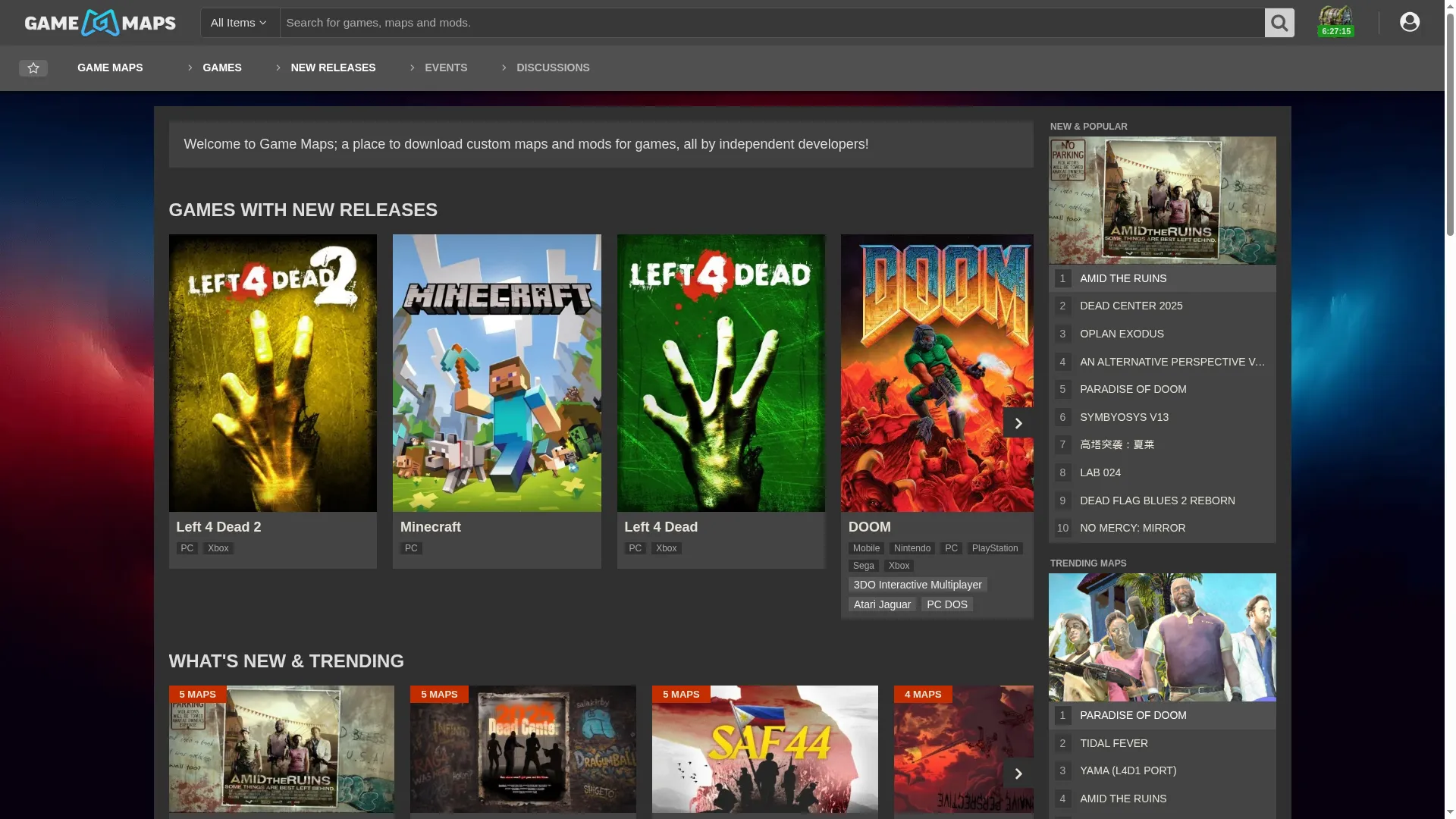
Task: Open the Alternative Perspective trending card
Action: (964, 749)
